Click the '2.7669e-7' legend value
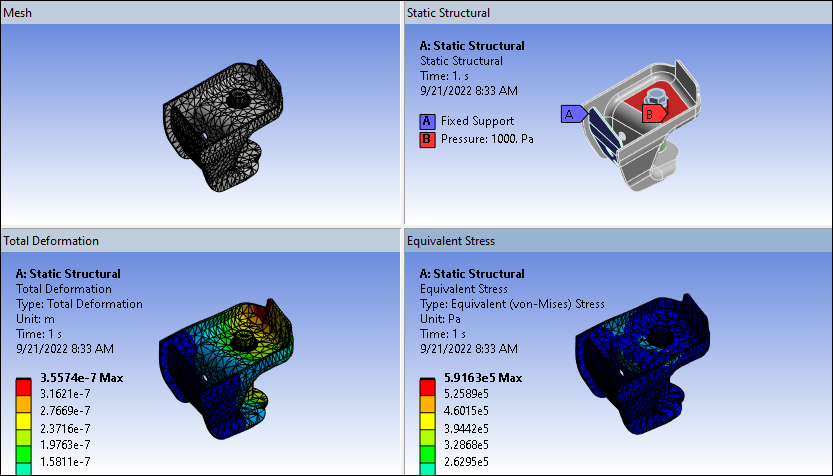 (x=65, y=411)
